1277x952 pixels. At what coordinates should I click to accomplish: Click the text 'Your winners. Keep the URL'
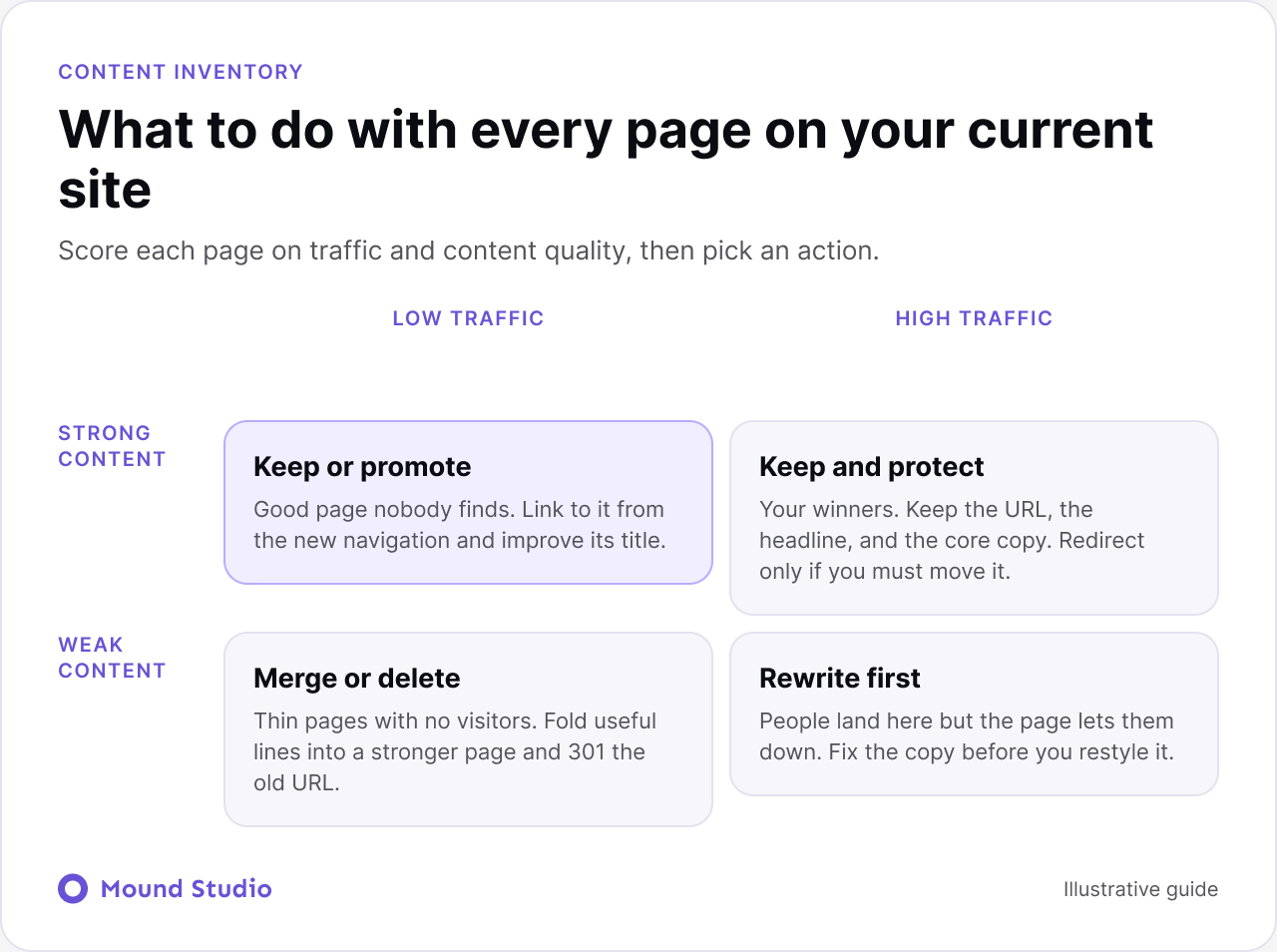pos(952,540)
